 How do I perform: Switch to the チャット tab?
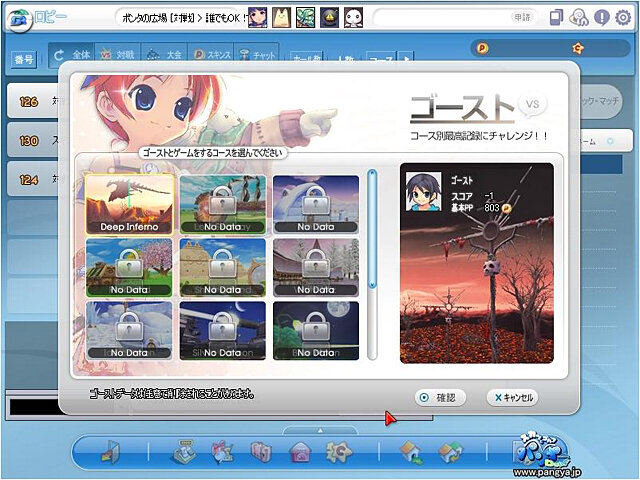pyautogui.click(x=256, y=54)
